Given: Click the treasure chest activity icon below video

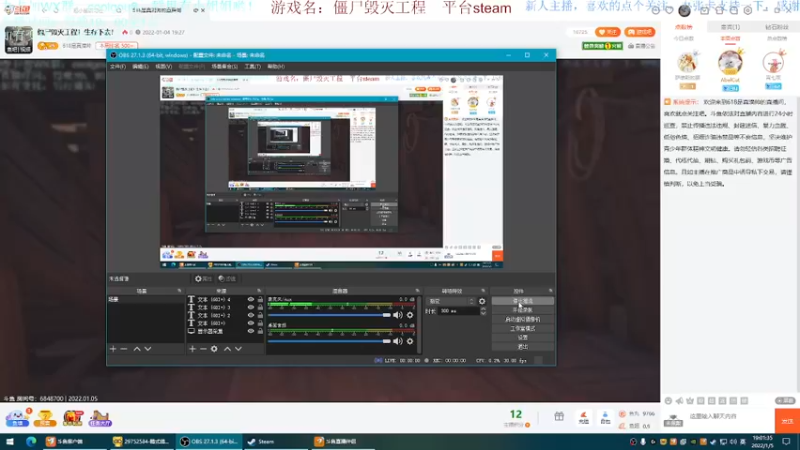Looking at the screenshot, I should click(72, 418).
